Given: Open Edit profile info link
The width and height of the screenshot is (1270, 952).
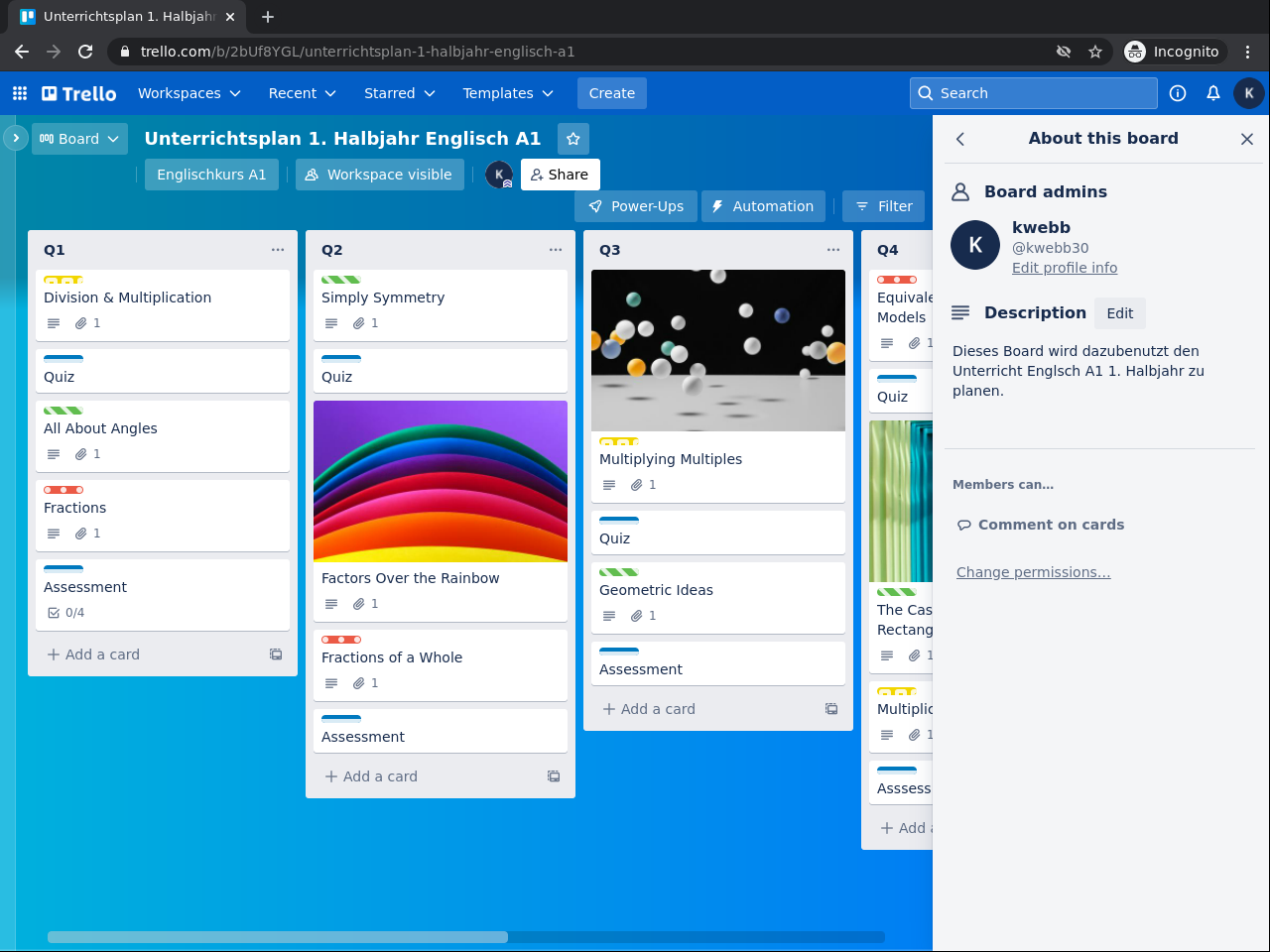Looking at the screenshot, I should click(x=1065, y=268).
